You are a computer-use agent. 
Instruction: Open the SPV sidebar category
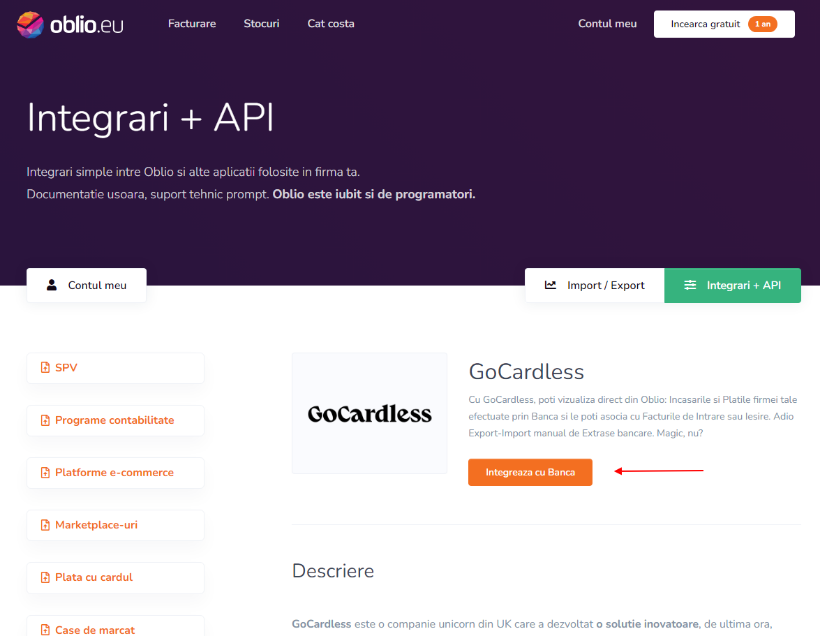click(x=115, y=368)
